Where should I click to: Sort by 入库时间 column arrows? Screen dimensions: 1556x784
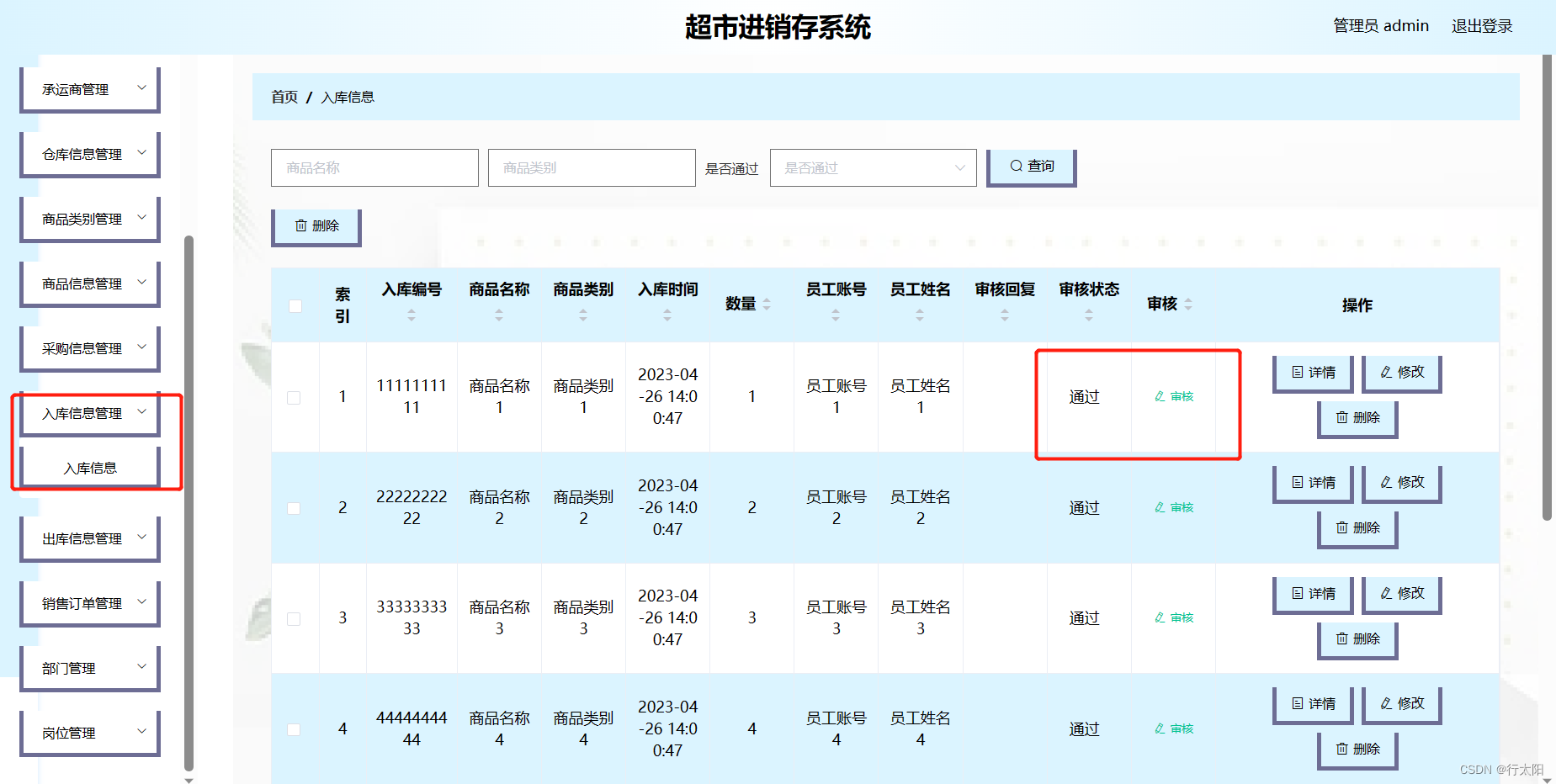coord(667,315)
